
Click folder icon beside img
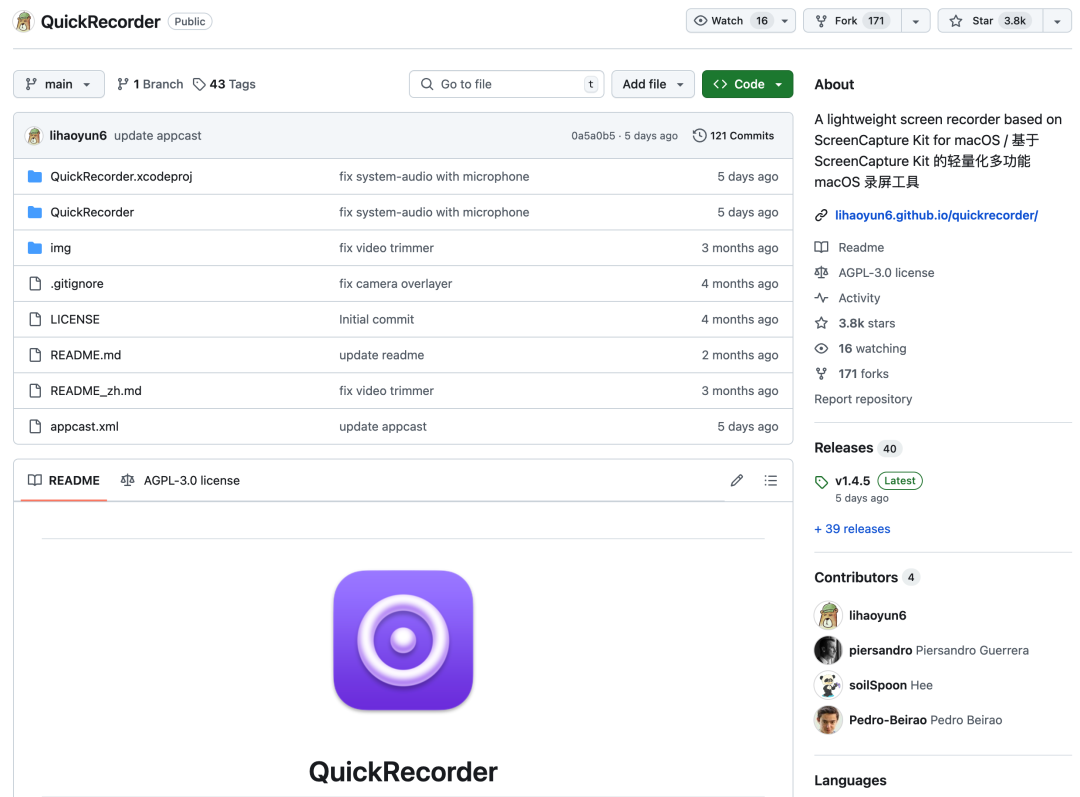pyautogui.click(x=34, y=248)
